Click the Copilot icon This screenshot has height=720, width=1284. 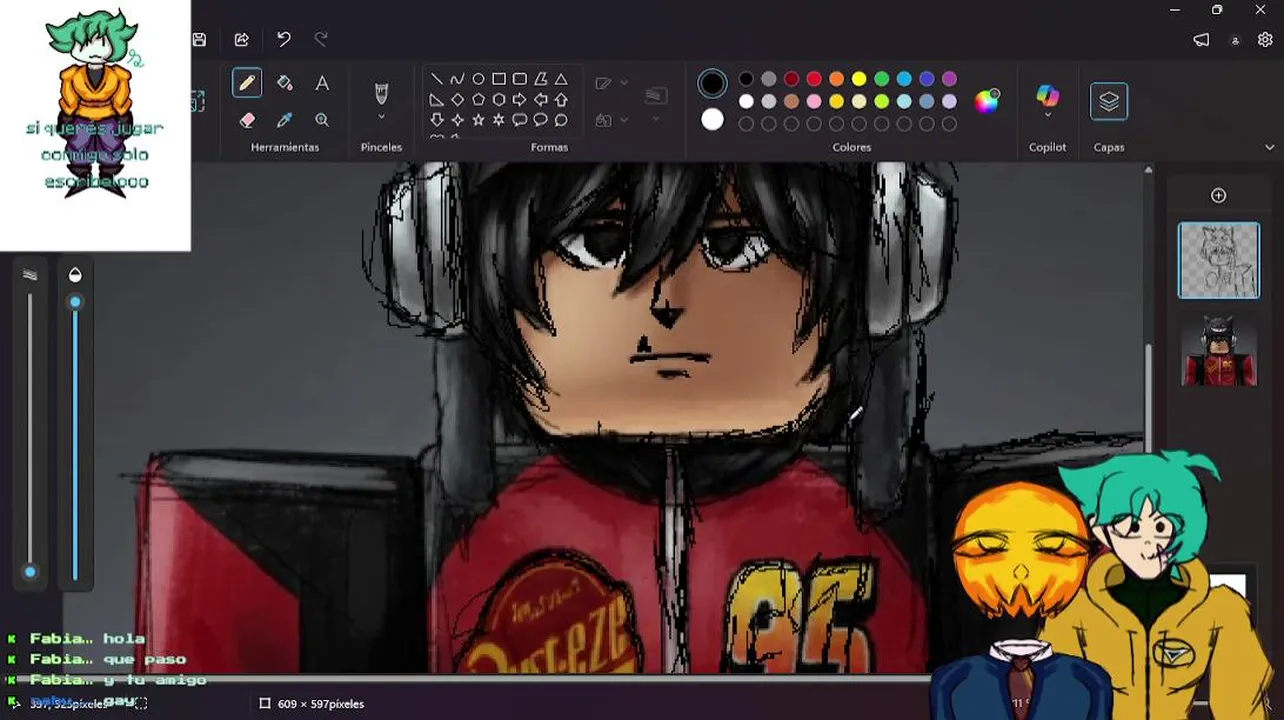[1047, 95]
